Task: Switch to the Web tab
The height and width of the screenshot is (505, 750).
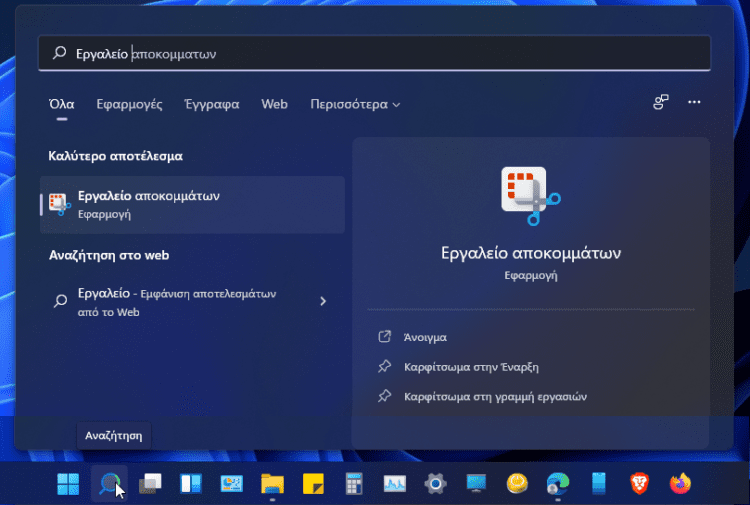Action: point(275,104)
